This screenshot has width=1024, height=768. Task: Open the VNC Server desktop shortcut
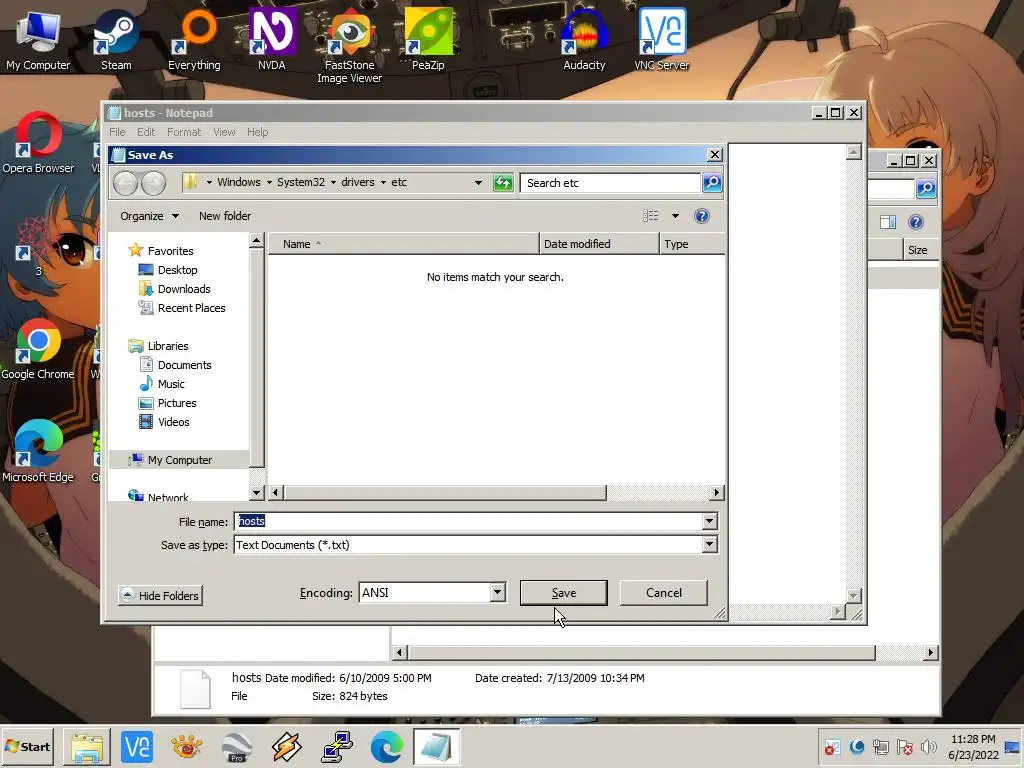pyautogui.click(x=662, y=40)
